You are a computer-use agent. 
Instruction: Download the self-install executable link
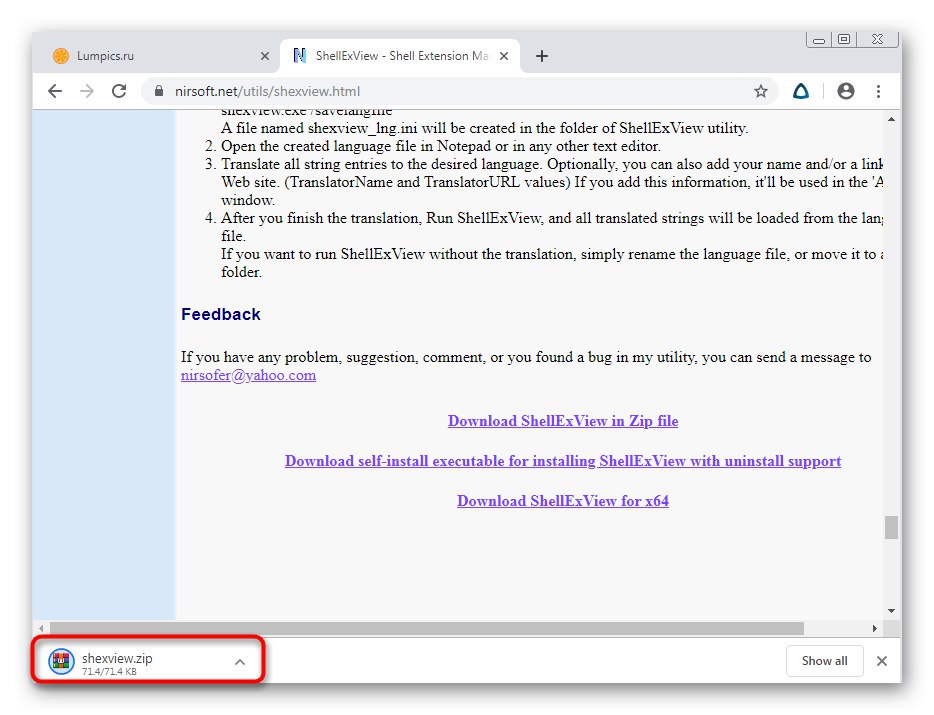point(563,461)
